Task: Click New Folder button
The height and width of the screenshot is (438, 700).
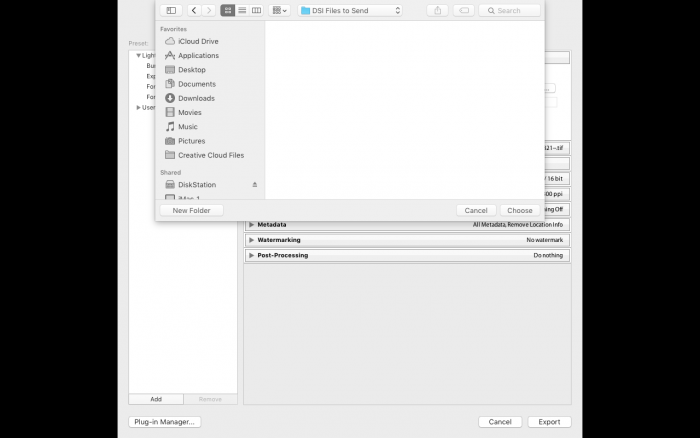Action: (x=192, y=210)
